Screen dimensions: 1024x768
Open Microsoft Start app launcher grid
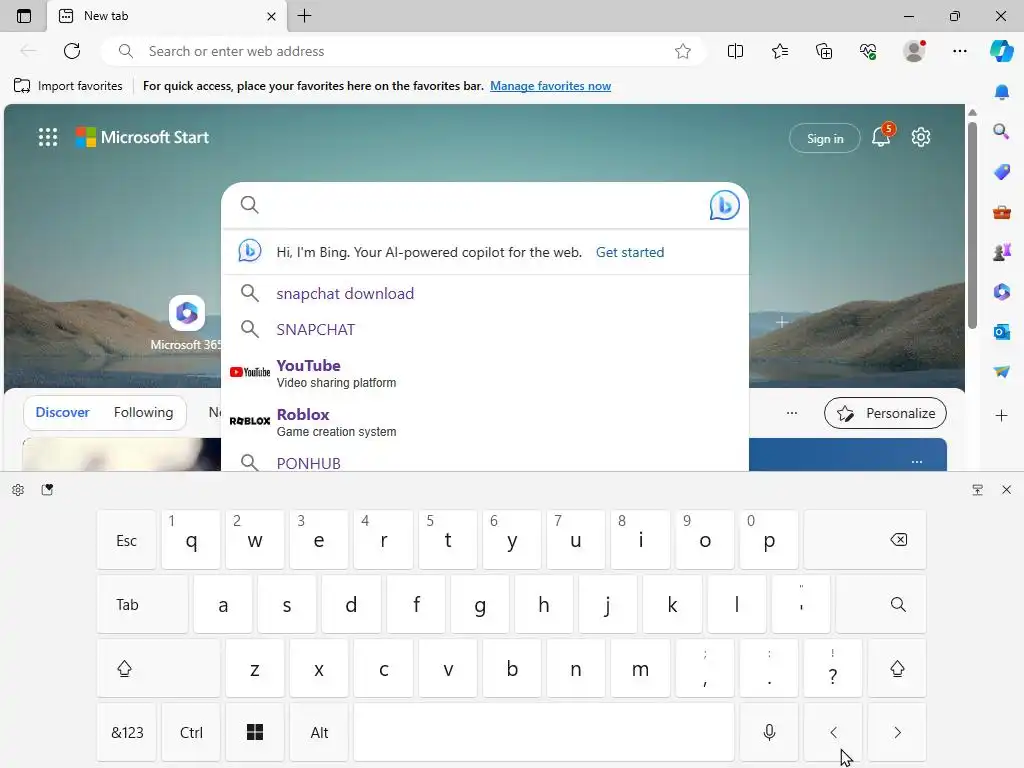coord(48,137)
